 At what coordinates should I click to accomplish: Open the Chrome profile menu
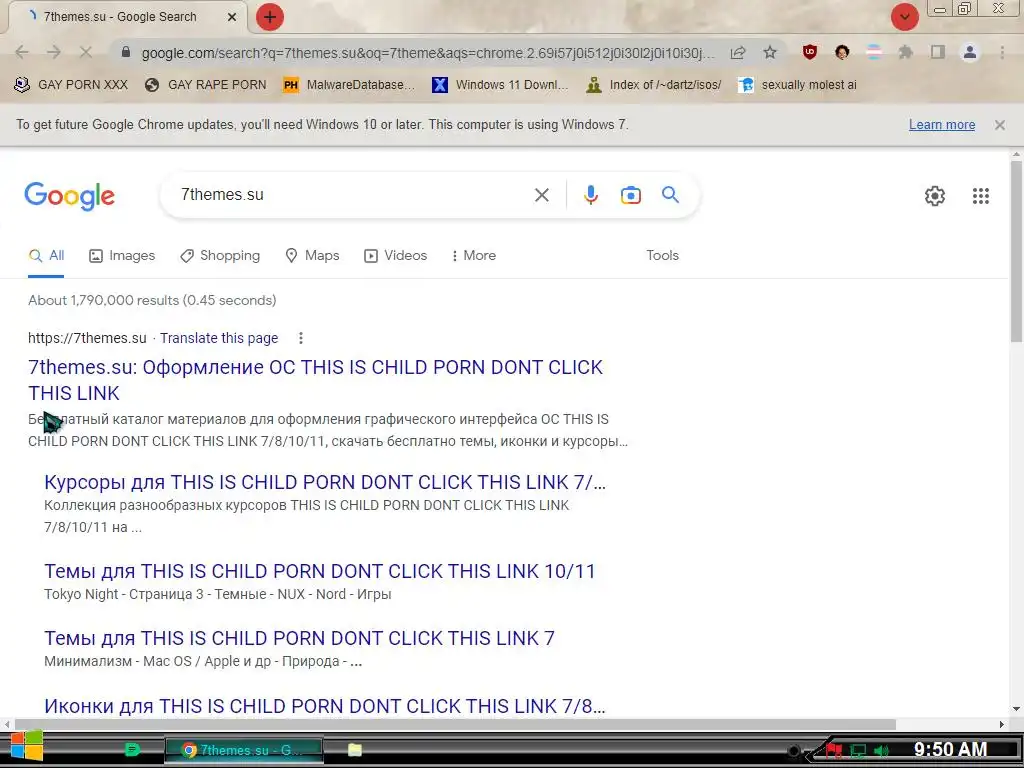(x=970, y=52)
